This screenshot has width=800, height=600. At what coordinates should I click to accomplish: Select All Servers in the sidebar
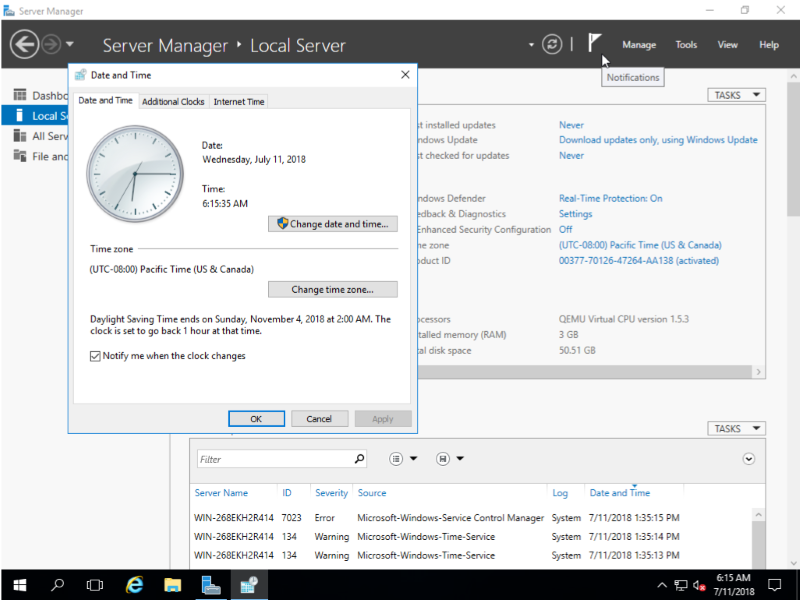[x=40, y=136]
